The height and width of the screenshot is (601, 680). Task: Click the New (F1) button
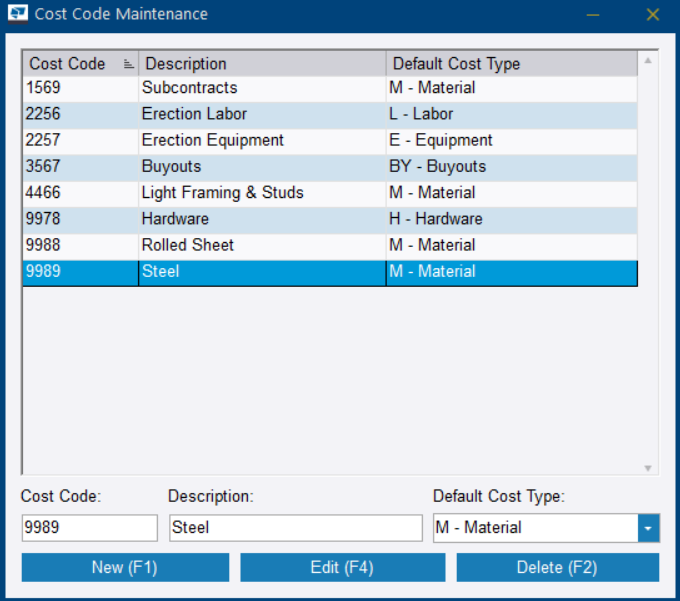tap(125, 567)
